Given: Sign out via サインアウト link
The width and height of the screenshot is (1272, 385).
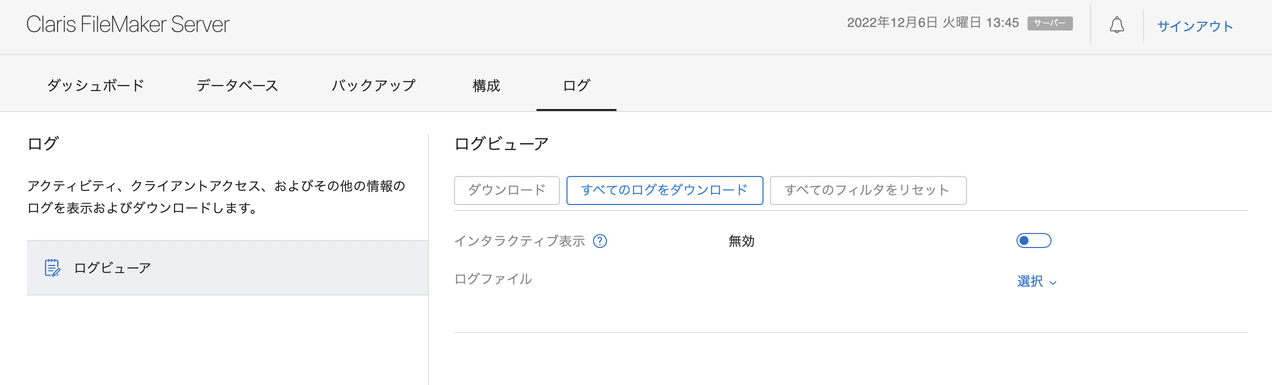Looking at the screenshot, I should pos(1195,27).
